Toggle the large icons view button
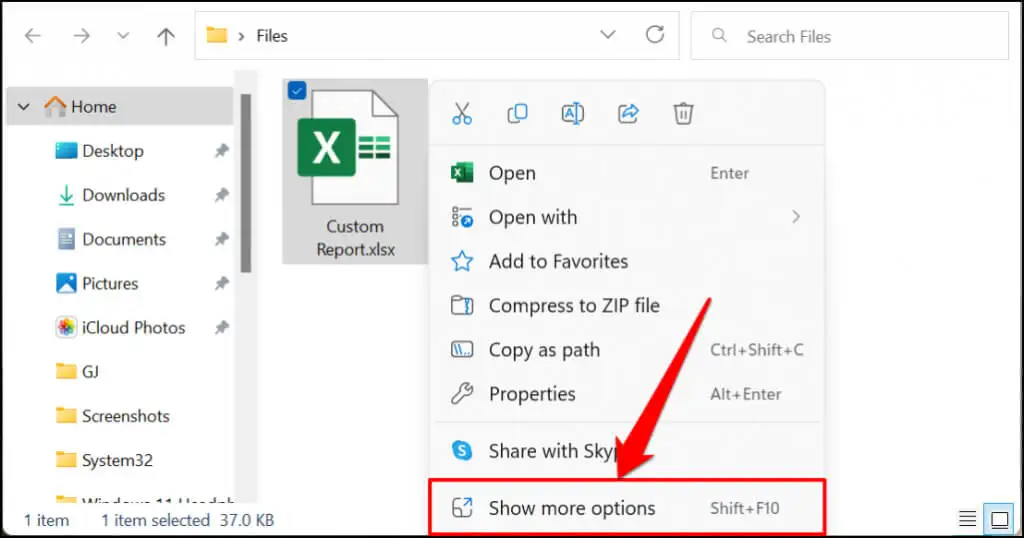Viewport: 1024px width, 538px height. pyautogui.click(x=998, y=519)
